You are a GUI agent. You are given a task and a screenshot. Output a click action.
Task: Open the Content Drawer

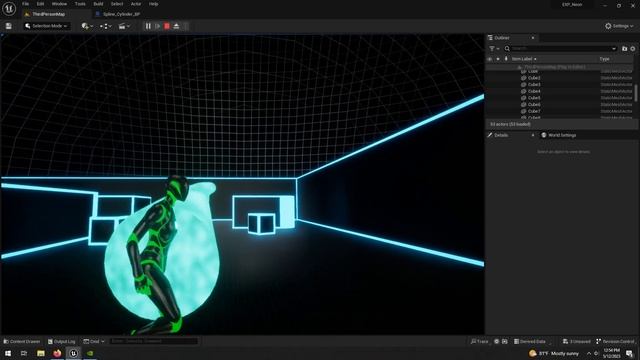coord(22,341)
